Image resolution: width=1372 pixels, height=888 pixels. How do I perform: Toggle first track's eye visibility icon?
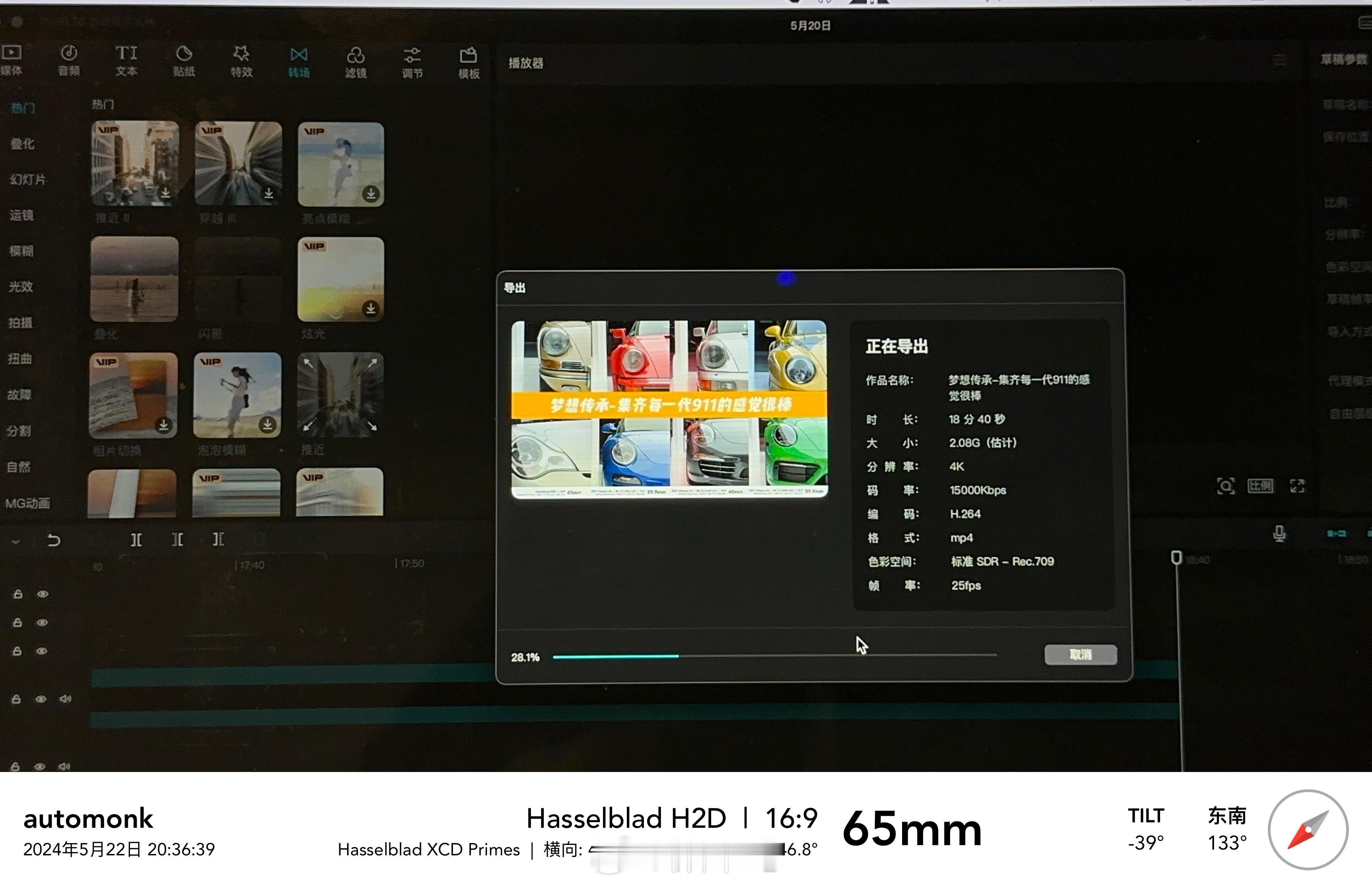(43, 594)
